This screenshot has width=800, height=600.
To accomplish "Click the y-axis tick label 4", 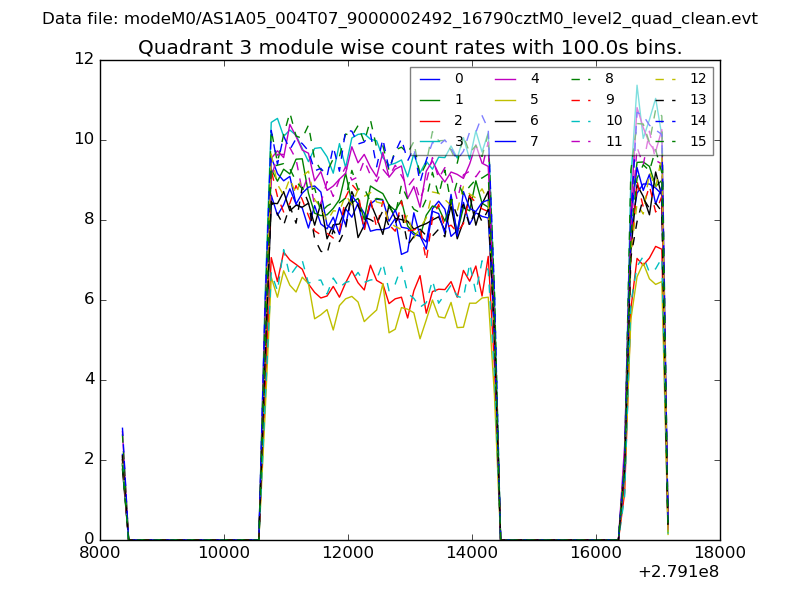I will (x=88, y=379).
